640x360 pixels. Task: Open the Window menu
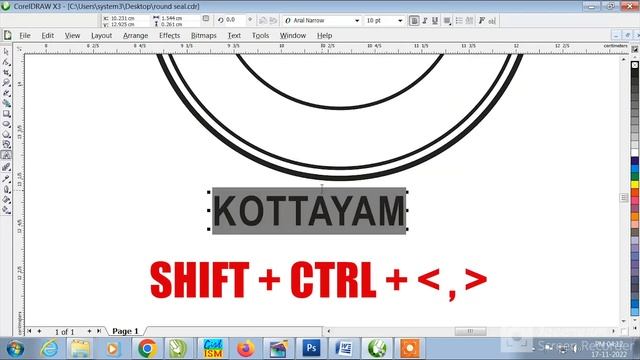pyautogui.click(x=293, y=36)
